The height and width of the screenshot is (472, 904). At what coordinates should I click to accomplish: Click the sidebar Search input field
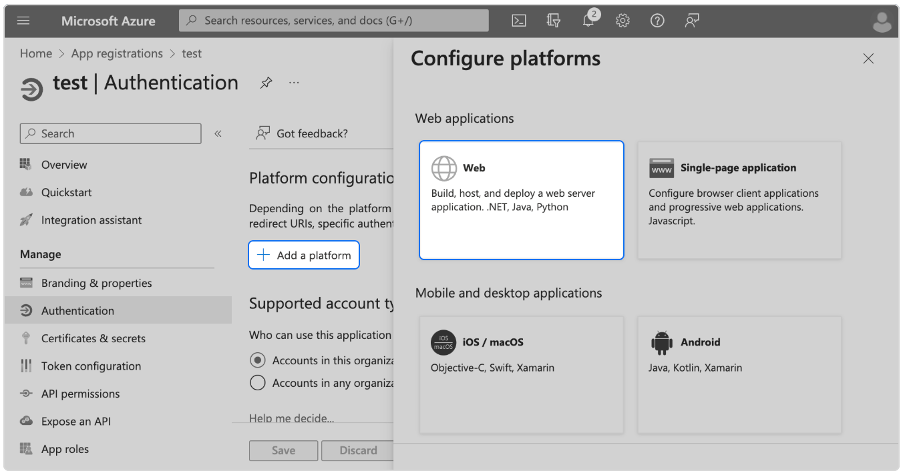(112, 133)
